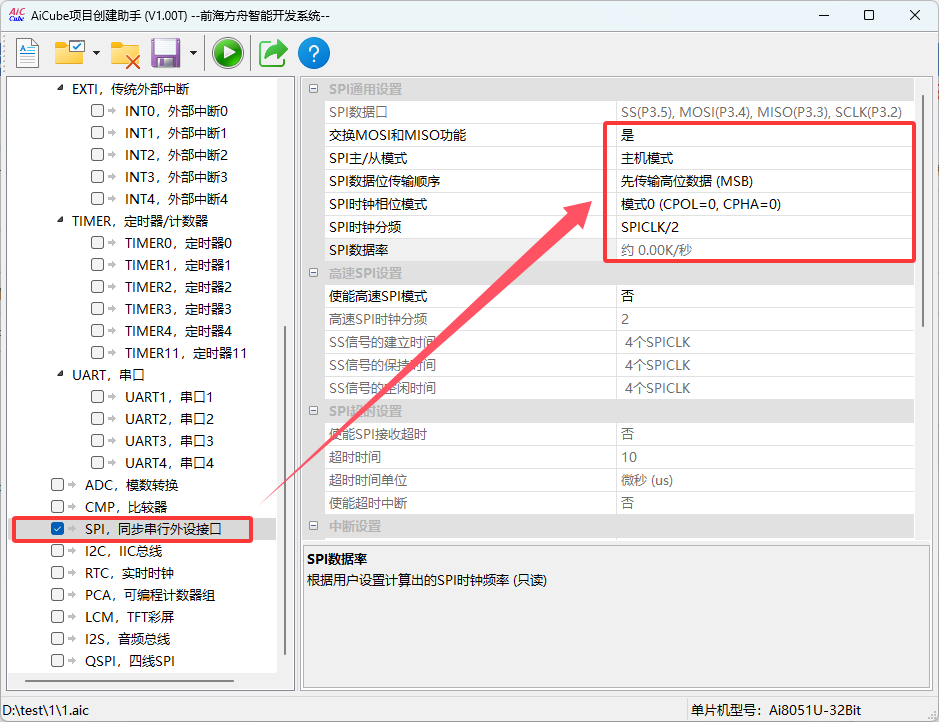Click vertical scrollbar of property grid
Viewport: 939px width, 722px height.
[x=922, y=210]
